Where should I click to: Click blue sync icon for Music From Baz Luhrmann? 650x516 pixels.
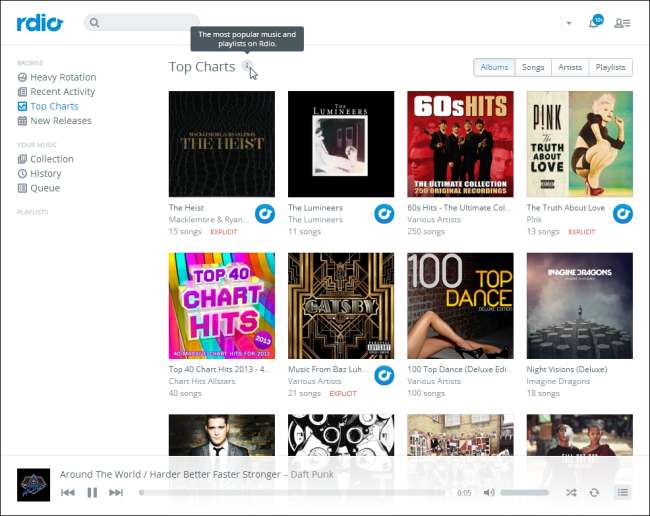(x=384, y=375)
